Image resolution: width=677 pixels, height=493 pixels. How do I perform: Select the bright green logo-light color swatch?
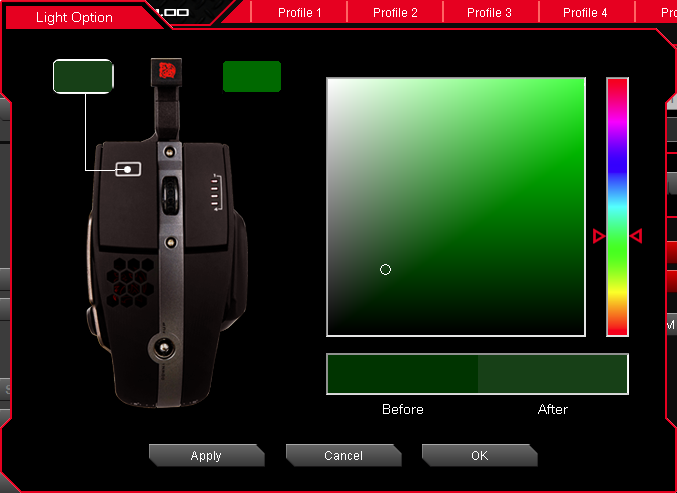[x=252, y=76]
